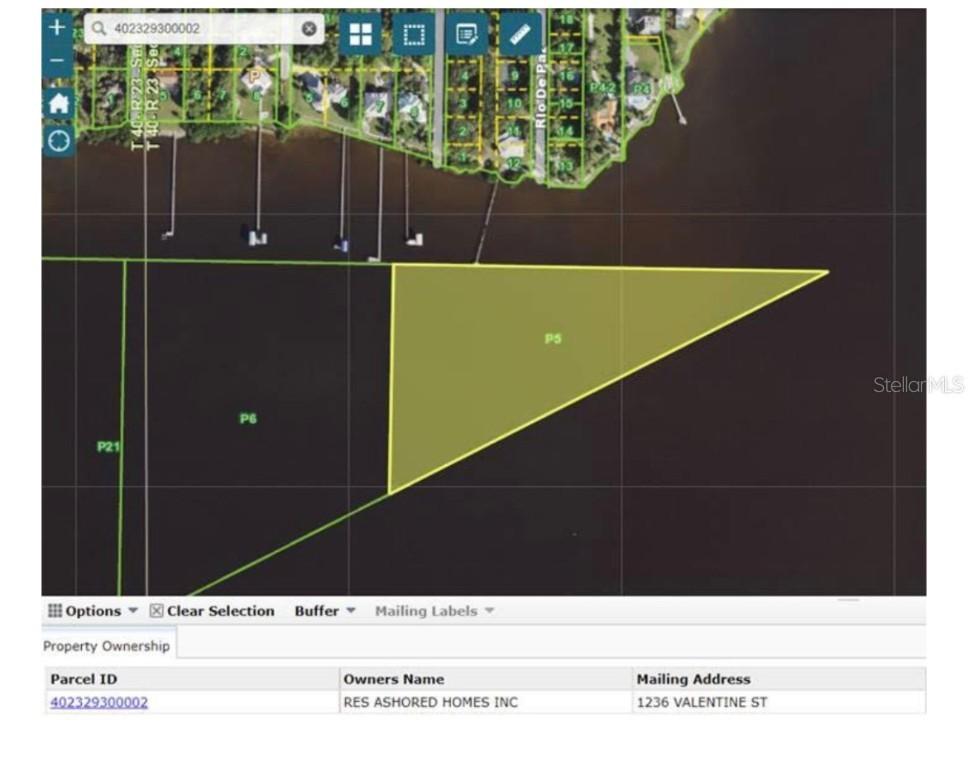Select the P6 parcel on the map

[x=249, y=418]
